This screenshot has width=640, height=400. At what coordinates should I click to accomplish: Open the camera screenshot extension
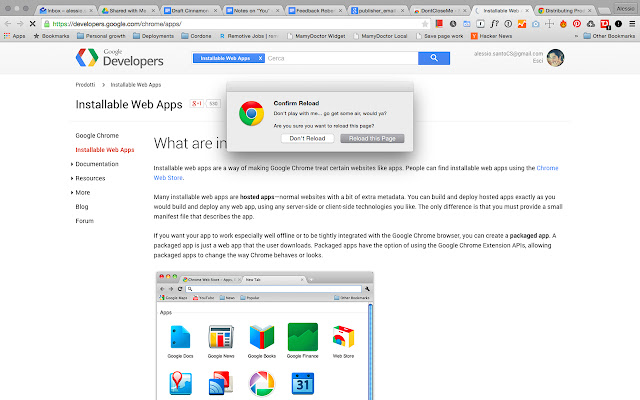(536, 24)
